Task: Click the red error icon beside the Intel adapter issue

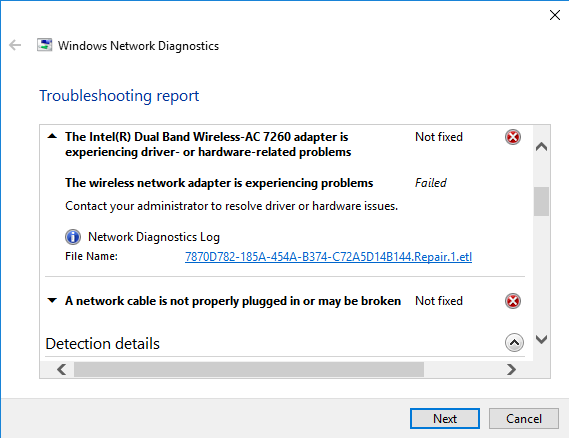Action: 513,137
